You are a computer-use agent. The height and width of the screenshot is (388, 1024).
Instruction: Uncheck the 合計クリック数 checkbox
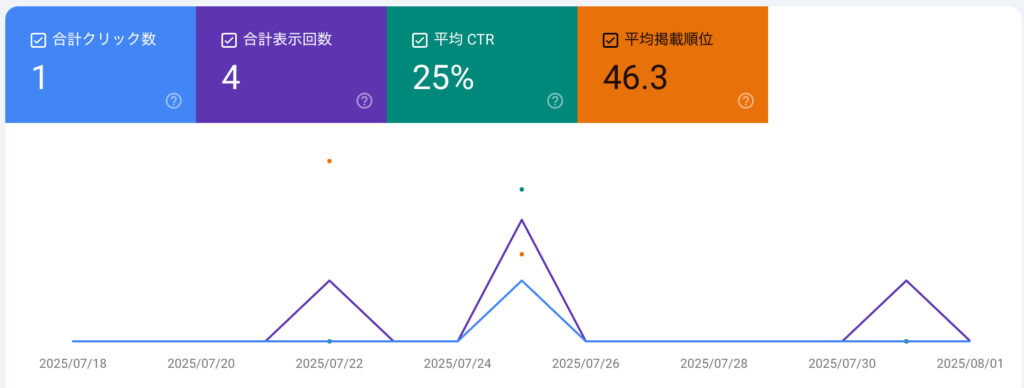click(x=38, y=40)
